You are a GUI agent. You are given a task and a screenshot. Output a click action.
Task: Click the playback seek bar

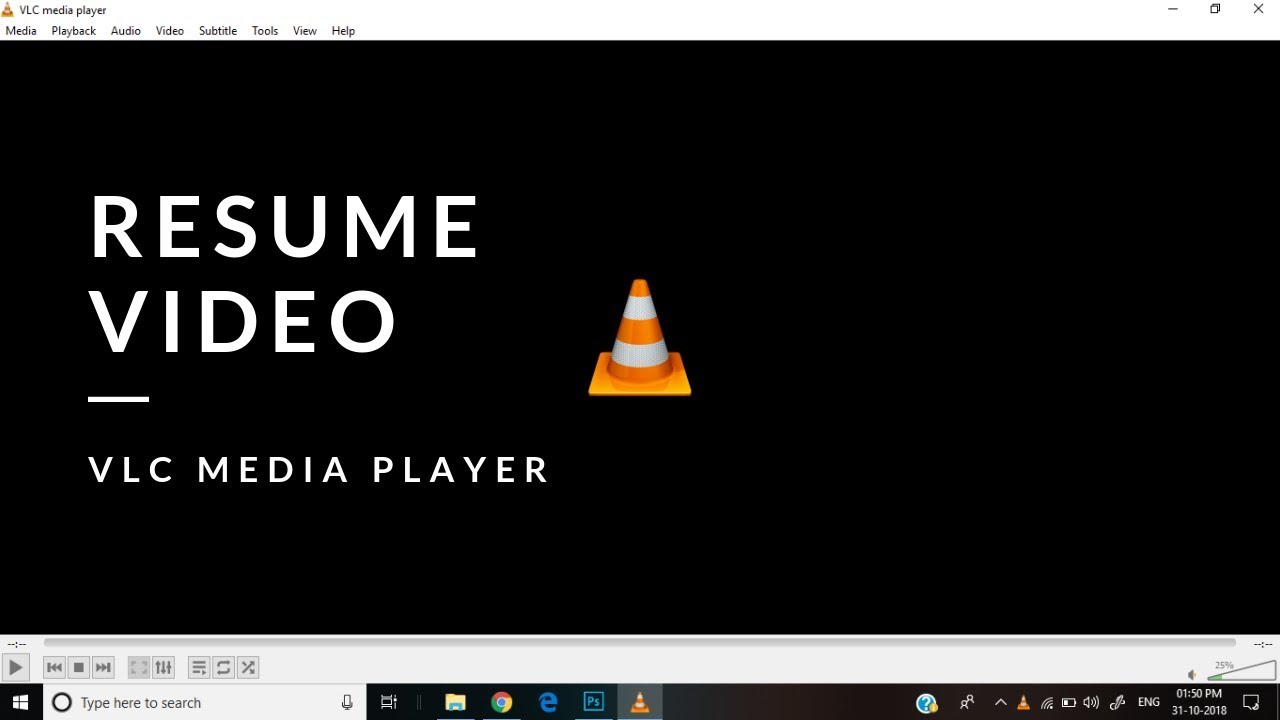[x=640, y=643]
